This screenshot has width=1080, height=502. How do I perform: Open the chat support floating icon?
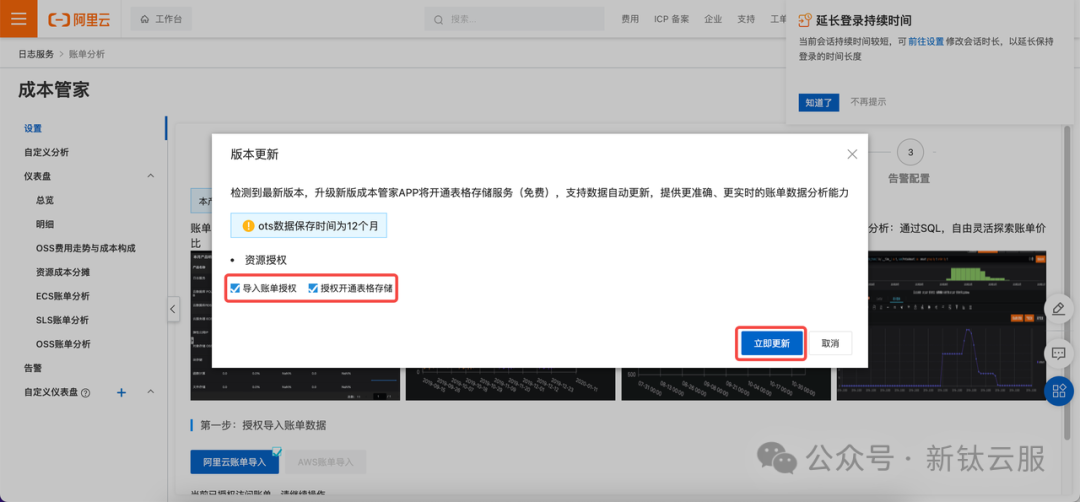click(1059, 353)
